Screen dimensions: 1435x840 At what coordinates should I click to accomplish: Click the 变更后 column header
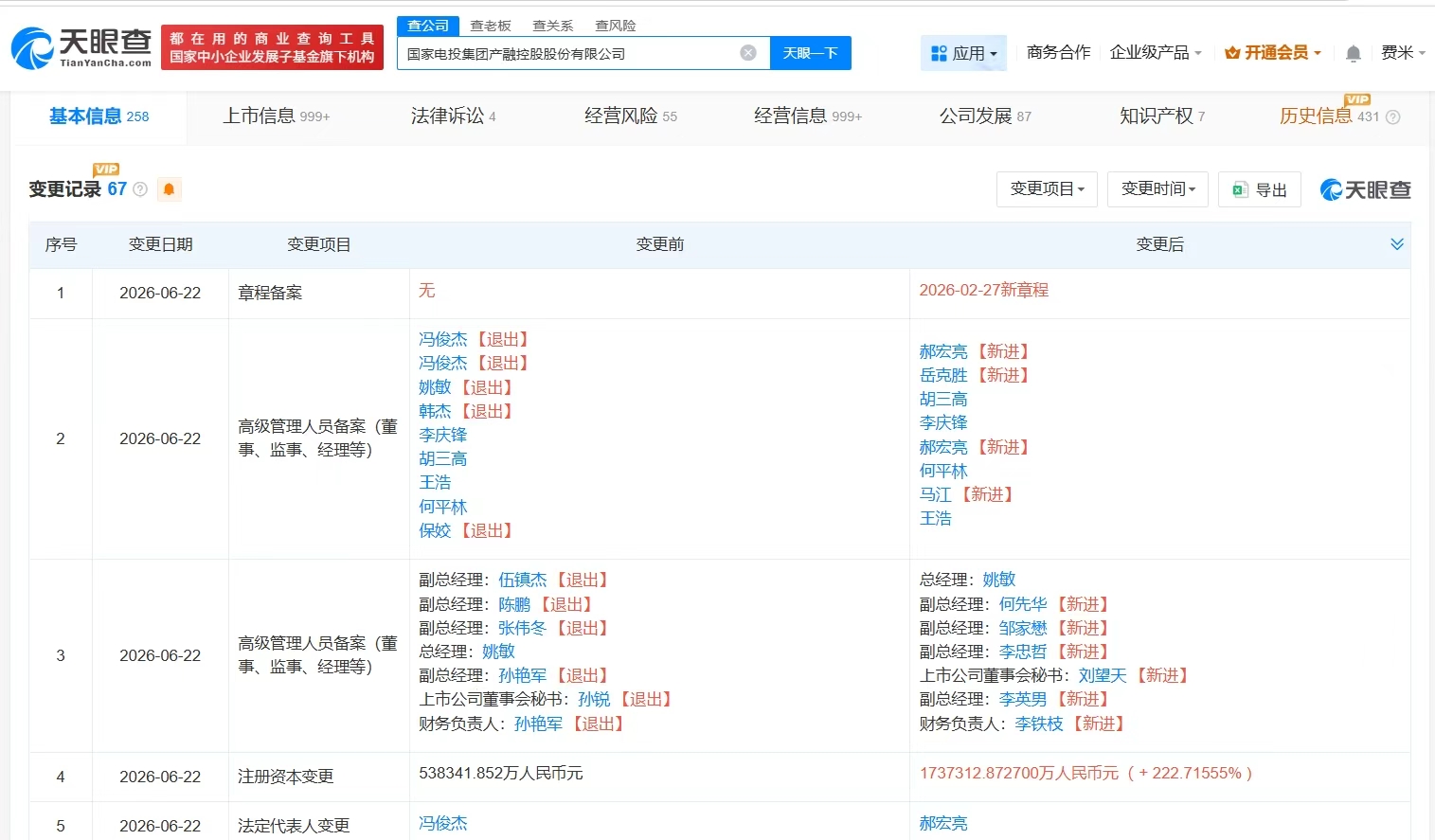(1159, 244)
